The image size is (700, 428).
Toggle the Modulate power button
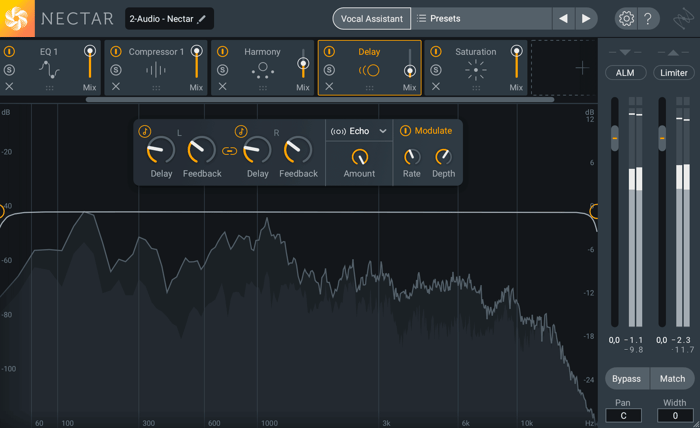click(405, 131)
